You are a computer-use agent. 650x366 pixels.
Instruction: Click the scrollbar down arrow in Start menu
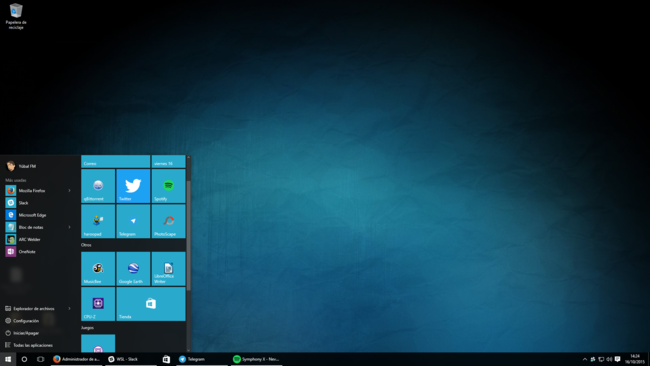(189, 350)
